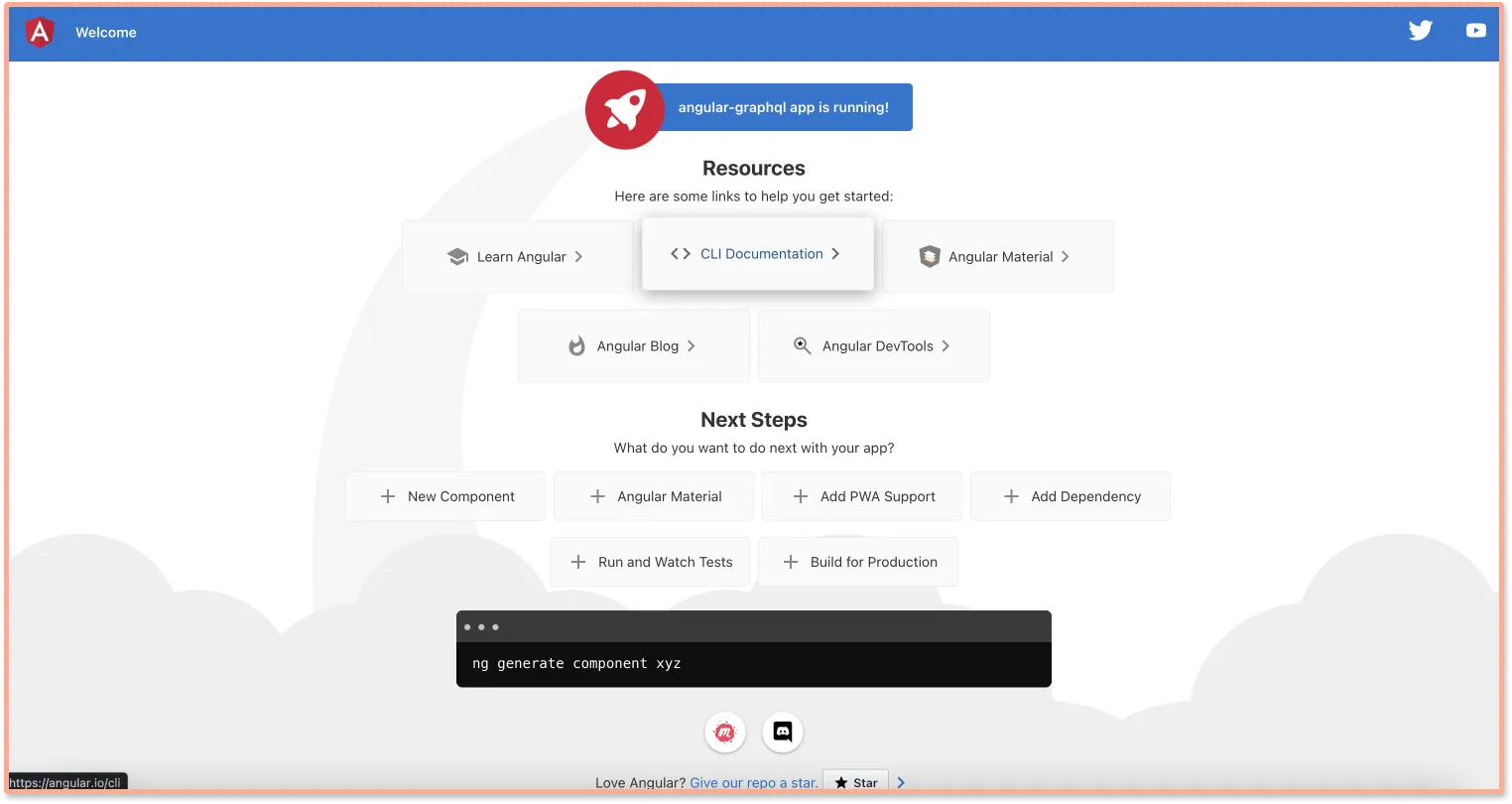
Task: Click the plus icon on Build for Production
Action: click(791, 562)
